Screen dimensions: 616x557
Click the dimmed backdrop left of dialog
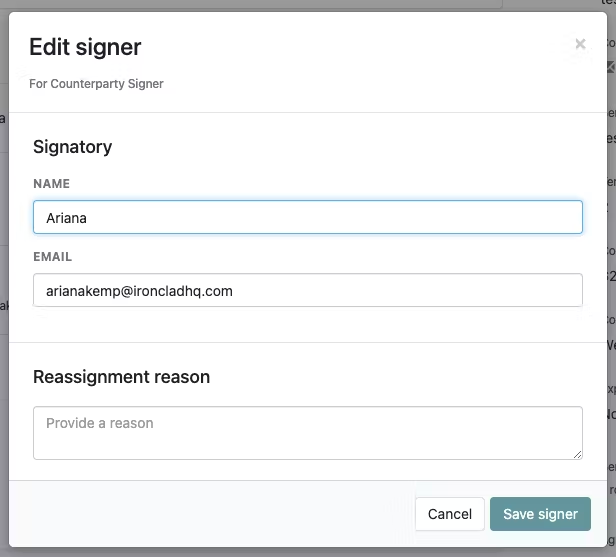(4, 275)
